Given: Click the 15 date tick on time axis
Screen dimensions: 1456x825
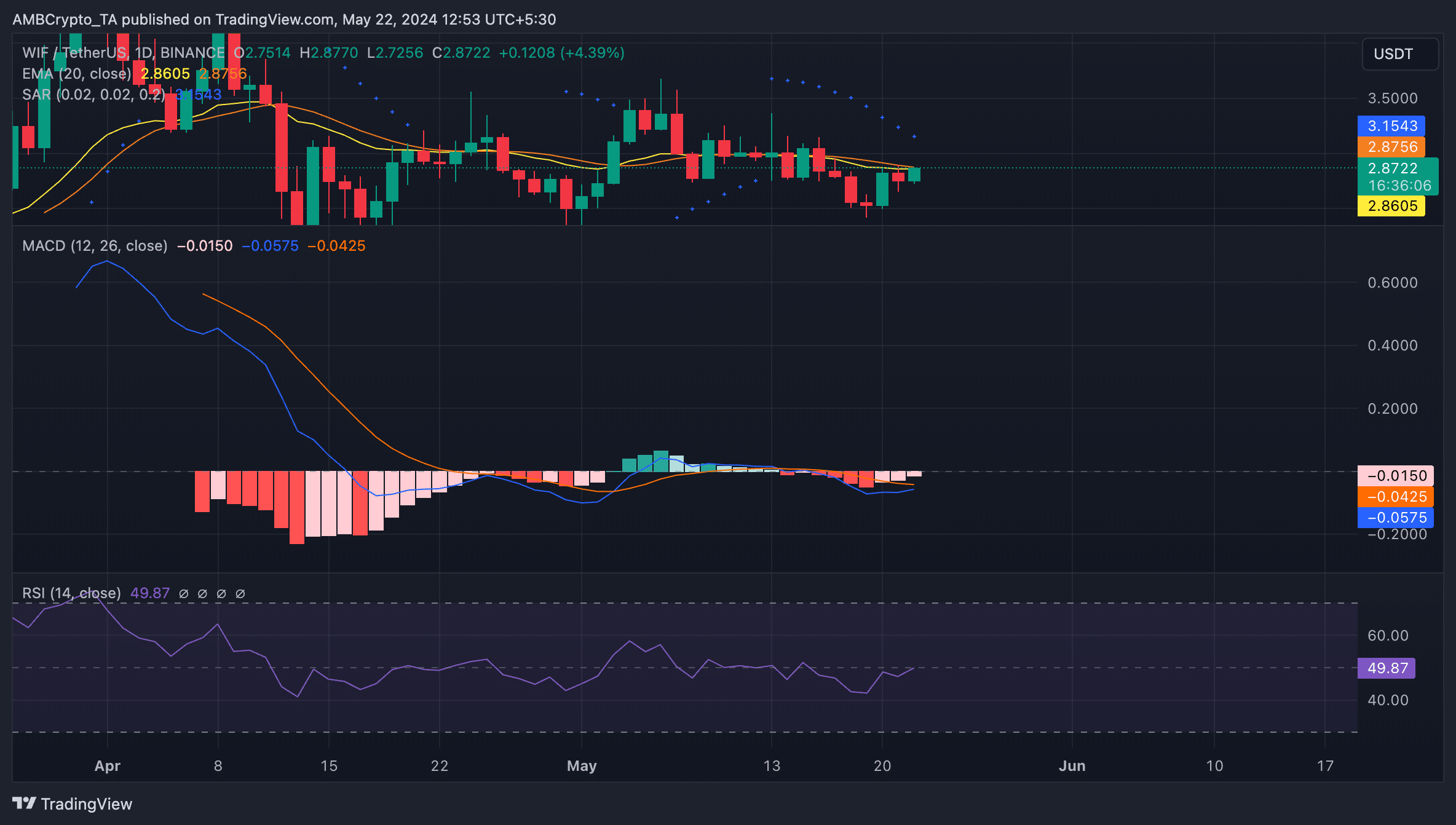Looking at the screenshot, I should pos(329,766).
